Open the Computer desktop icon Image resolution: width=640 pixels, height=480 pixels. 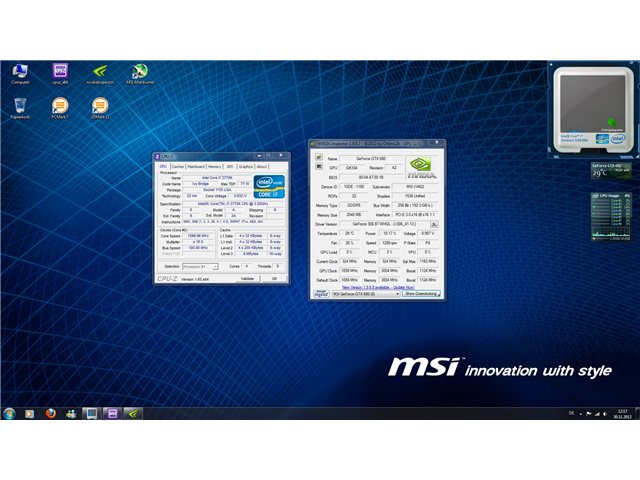(20, 74)
